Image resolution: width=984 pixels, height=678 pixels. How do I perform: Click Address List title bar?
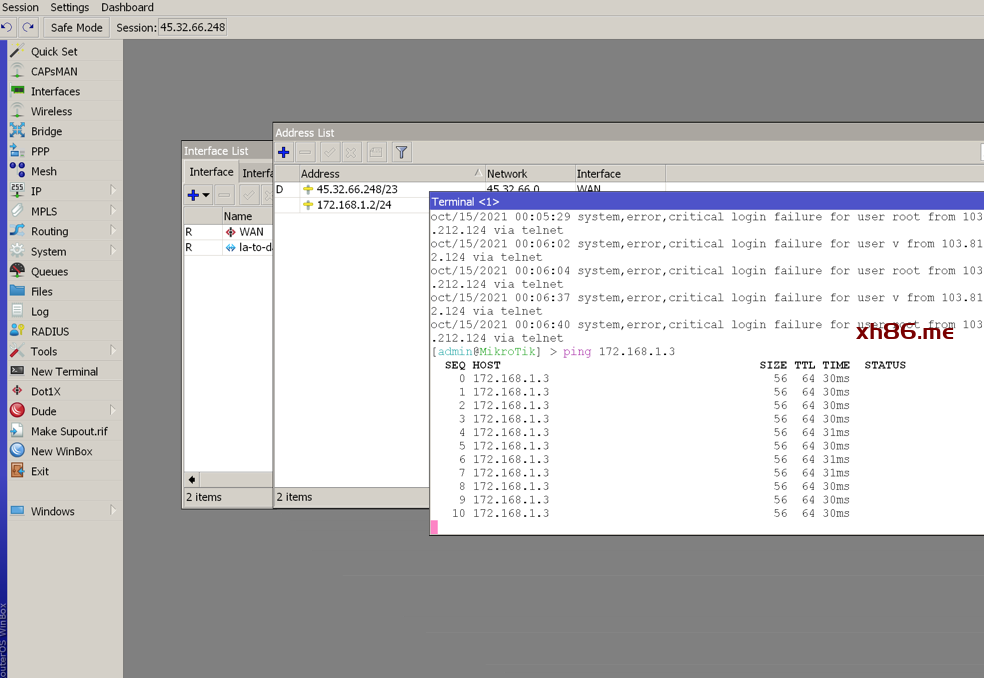(629, 132)
